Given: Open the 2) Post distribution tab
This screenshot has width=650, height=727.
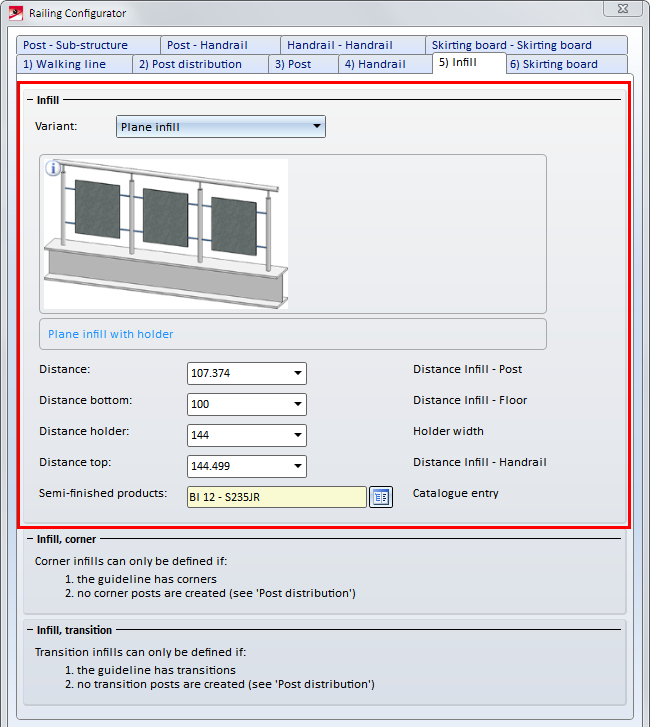Looking at the screenshot, I should (x=200, y=64).
